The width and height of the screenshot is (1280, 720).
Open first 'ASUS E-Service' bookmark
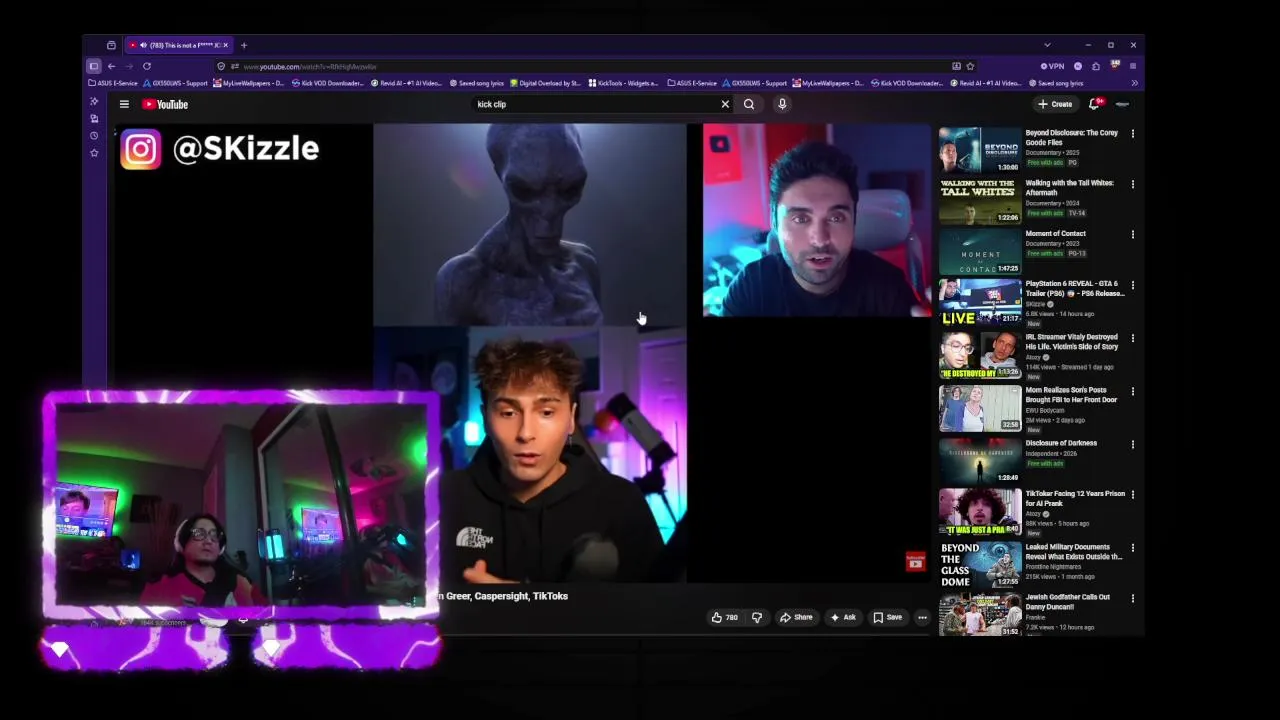113,83
